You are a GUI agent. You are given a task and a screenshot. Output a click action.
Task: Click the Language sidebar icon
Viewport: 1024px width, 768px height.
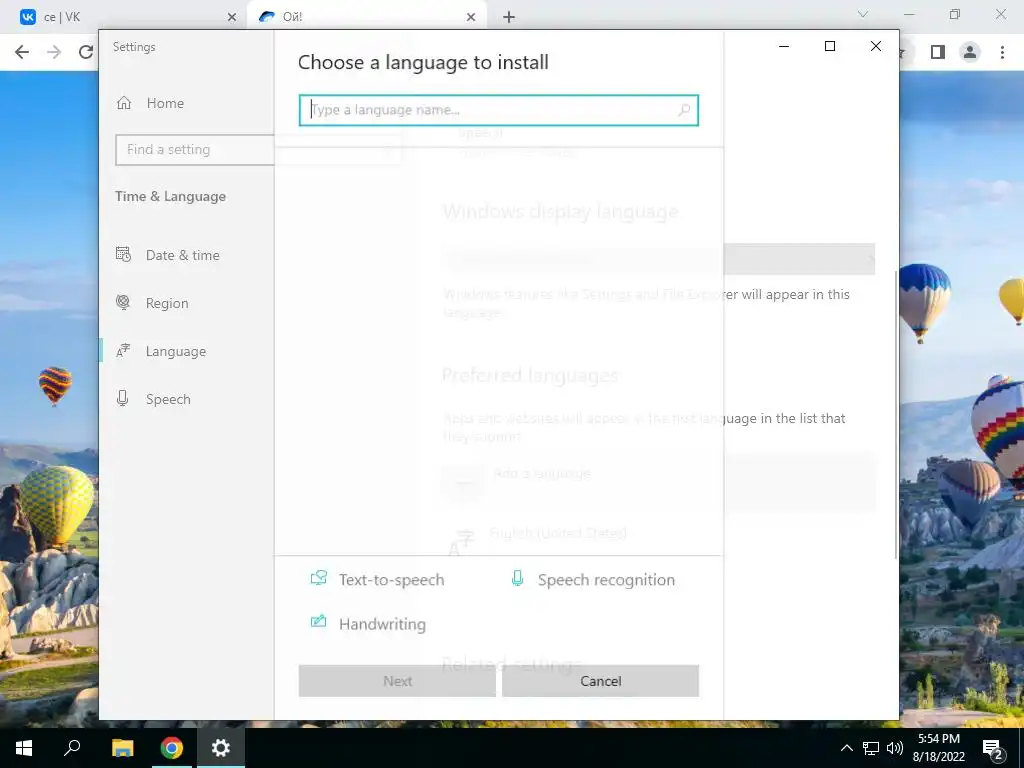click(123, 351)
